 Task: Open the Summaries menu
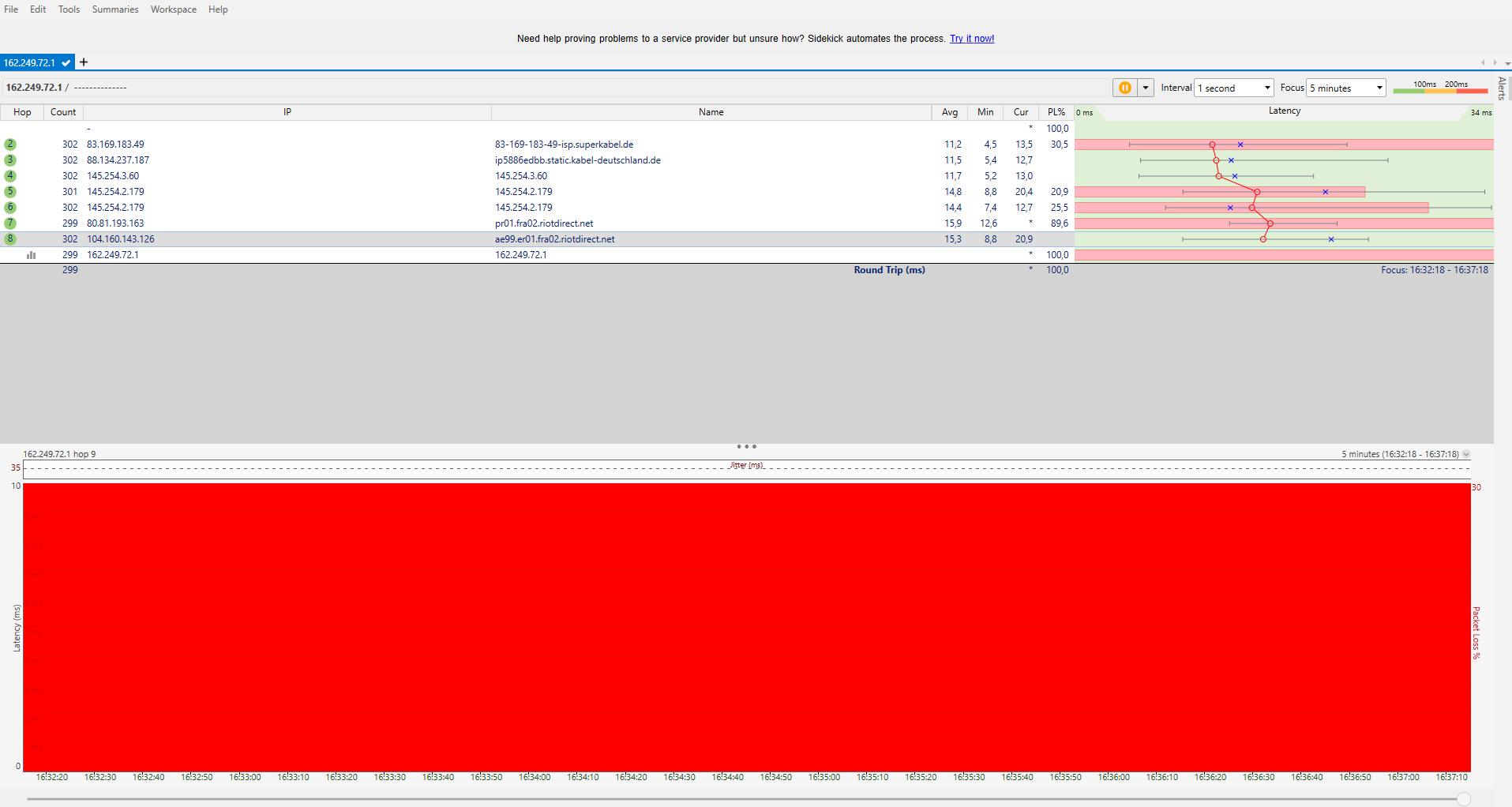[115, 9]
